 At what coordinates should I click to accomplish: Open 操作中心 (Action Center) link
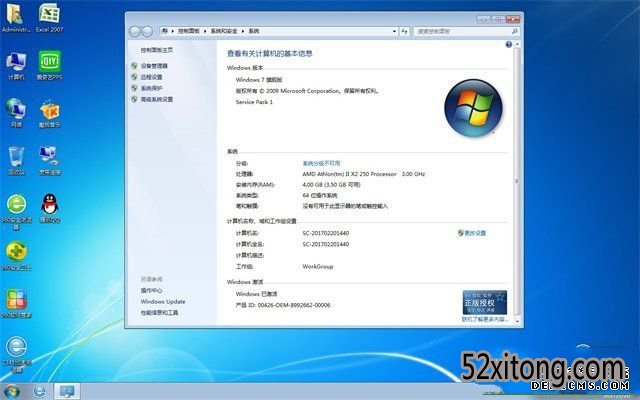[x=151, y=290]
